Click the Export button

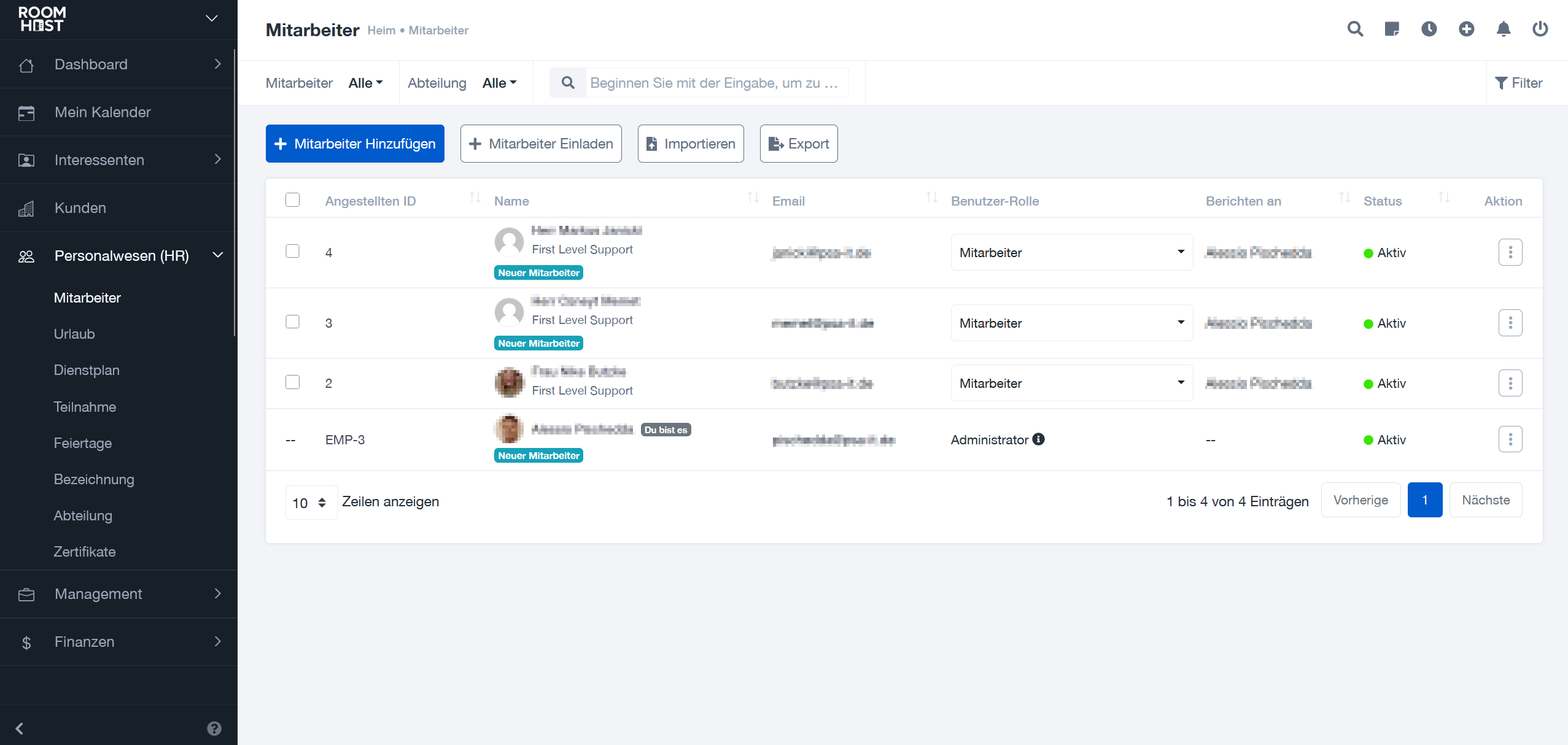[798, 144]
